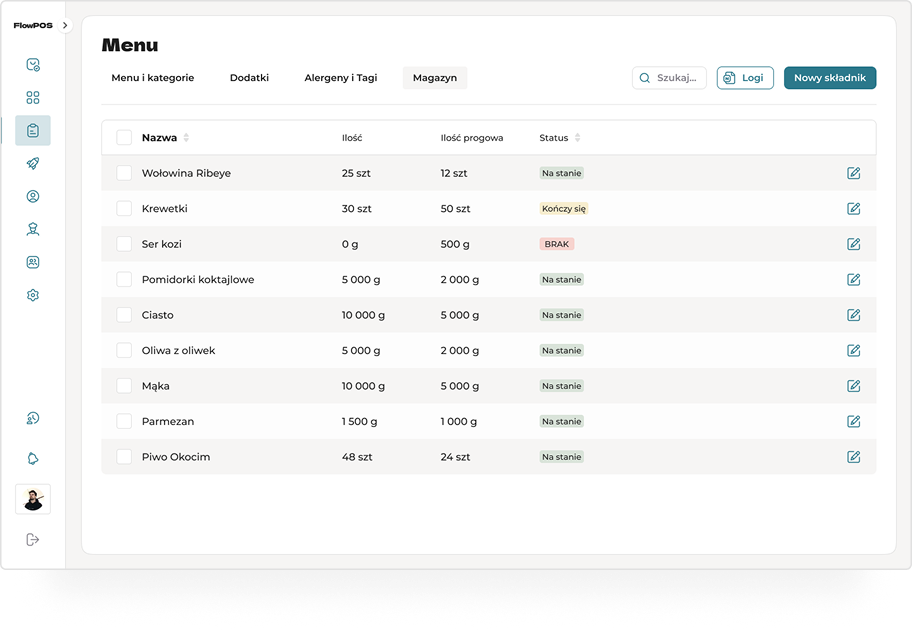Click the Szukaj search field
Screen dimensions: 912x630
coord(670,78)
